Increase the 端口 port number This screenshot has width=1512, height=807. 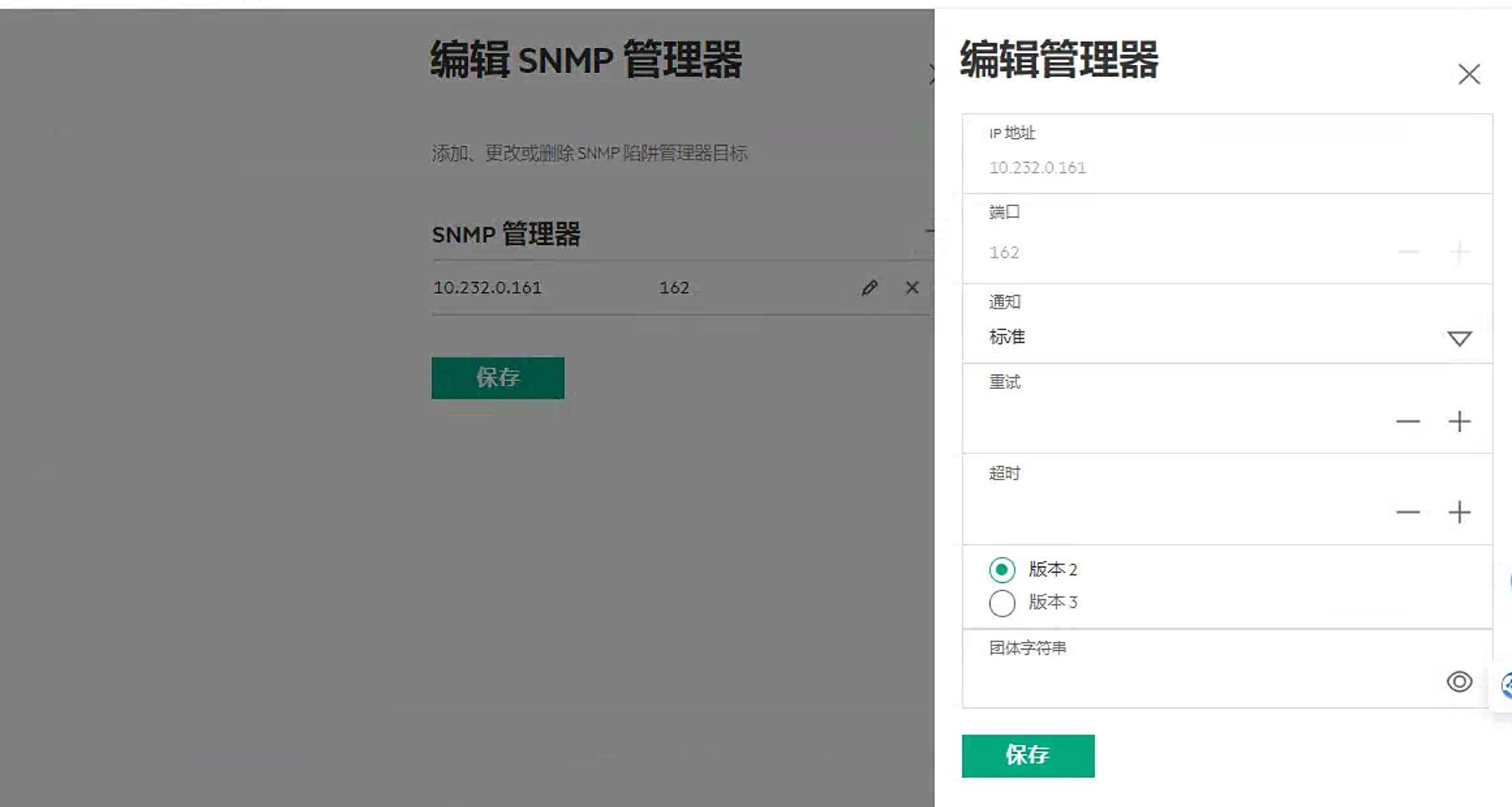click(x=1459, y=252)
